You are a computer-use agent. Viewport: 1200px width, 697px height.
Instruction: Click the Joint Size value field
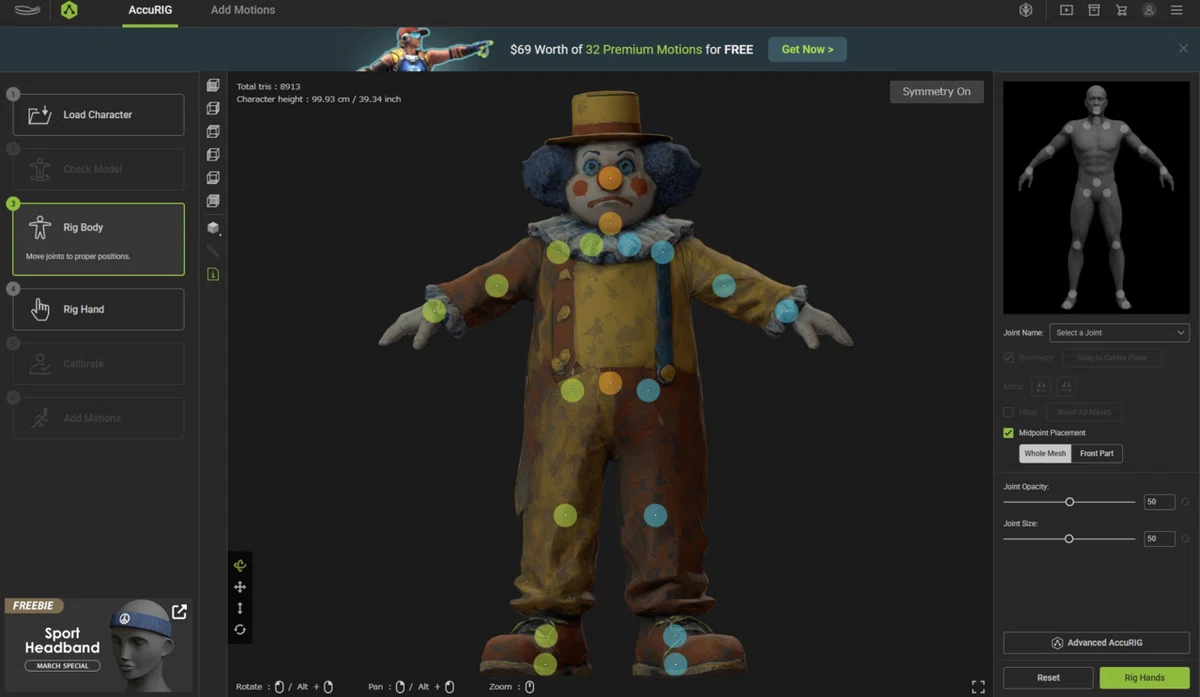(x=1159, y=538)
